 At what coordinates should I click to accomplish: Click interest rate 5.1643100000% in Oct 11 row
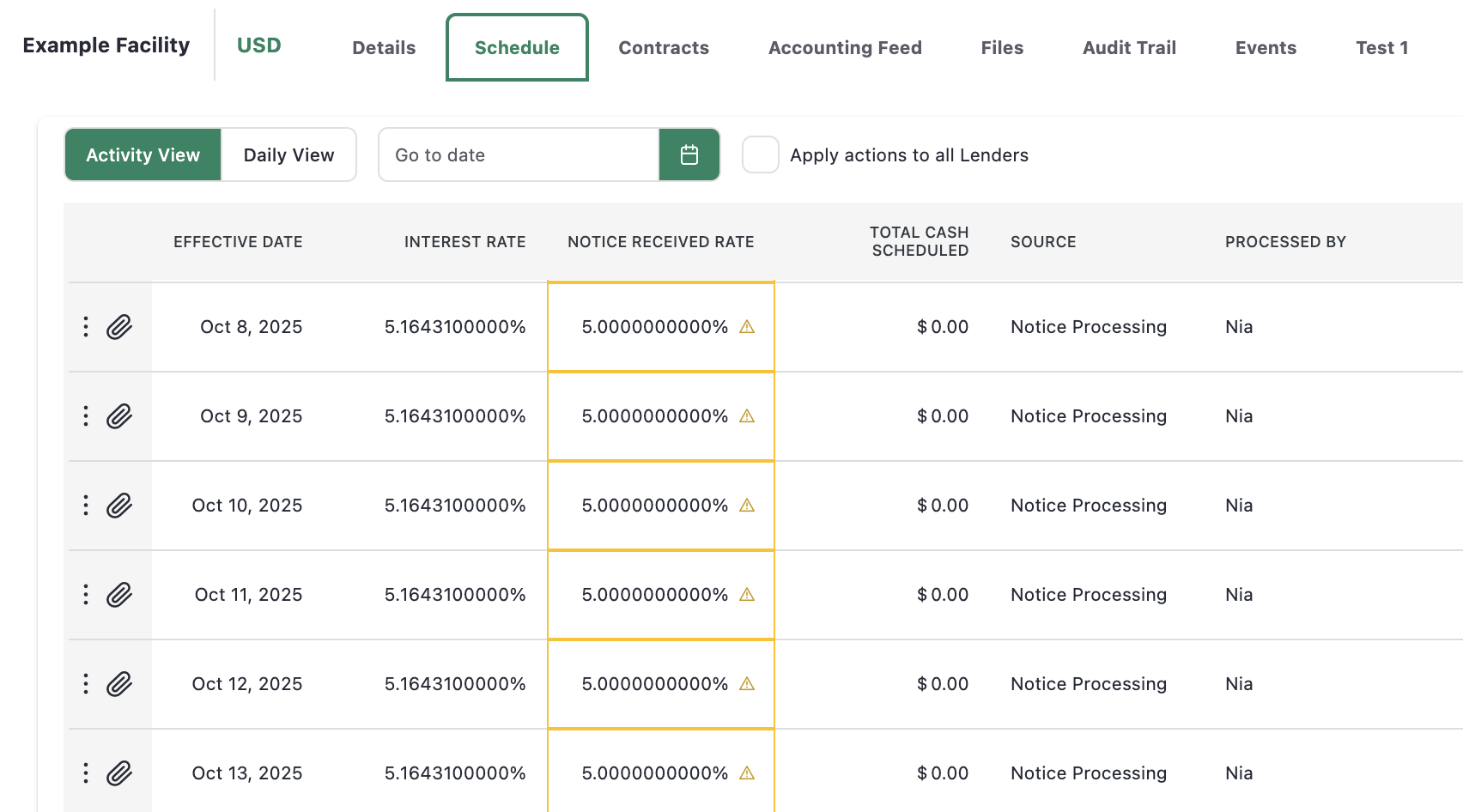(455, 595)
